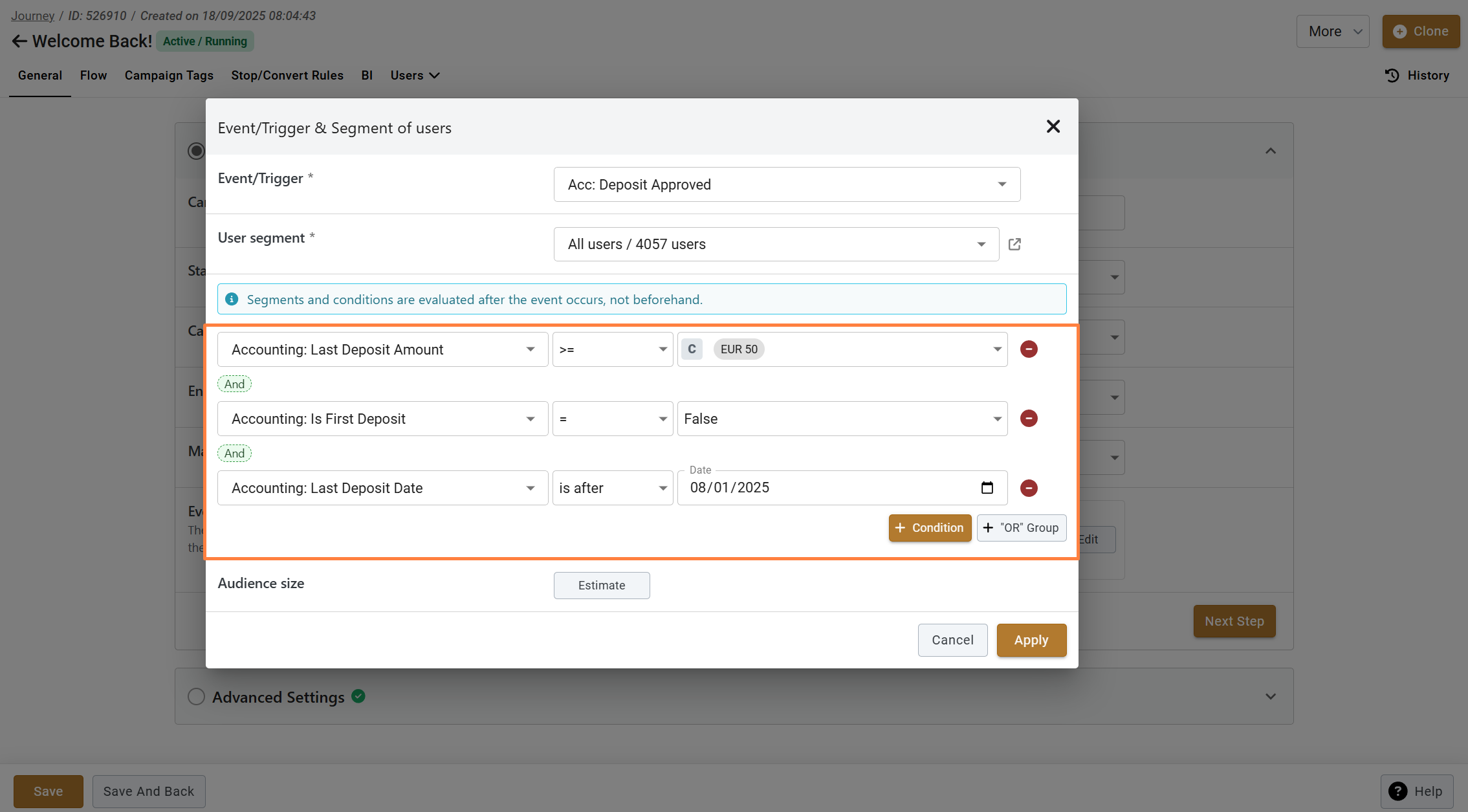Close the Event/Trigger dialog with X

click(1053, 127)
